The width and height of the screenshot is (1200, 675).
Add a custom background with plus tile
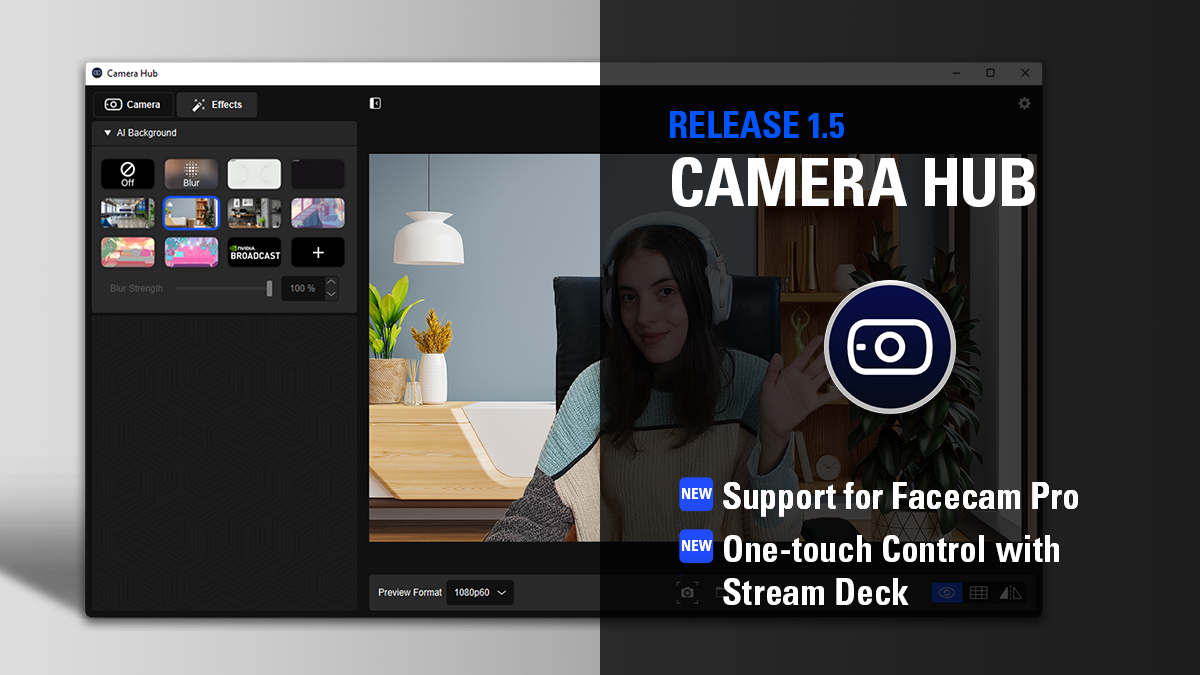point(318,252)
